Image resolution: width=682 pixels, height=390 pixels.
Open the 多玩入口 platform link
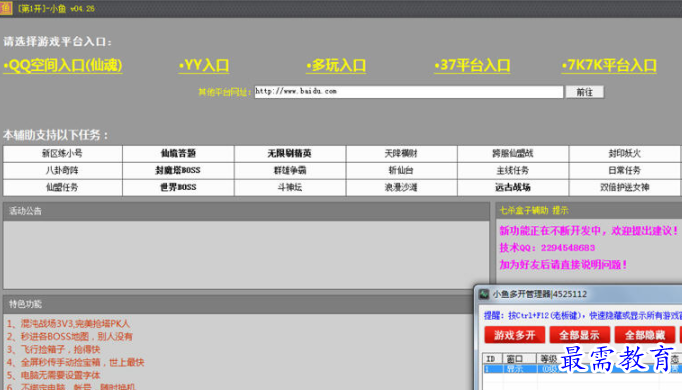pyautogui.click(x=336, y=65)
